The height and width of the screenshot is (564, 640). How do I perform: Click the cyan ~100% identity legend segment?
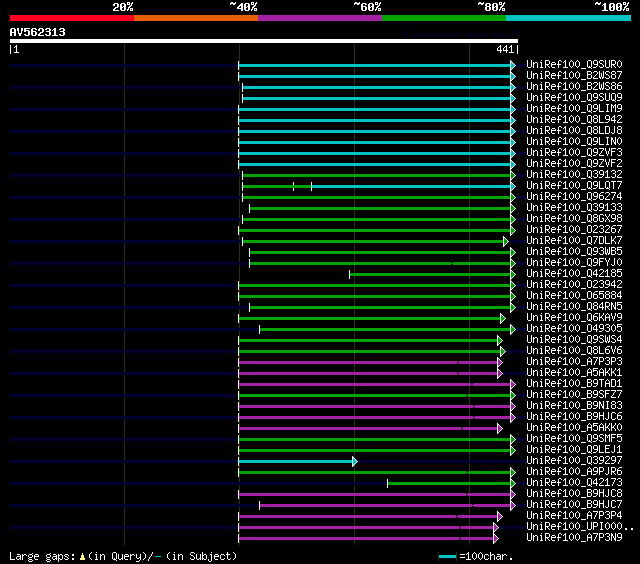coord(568,18)
